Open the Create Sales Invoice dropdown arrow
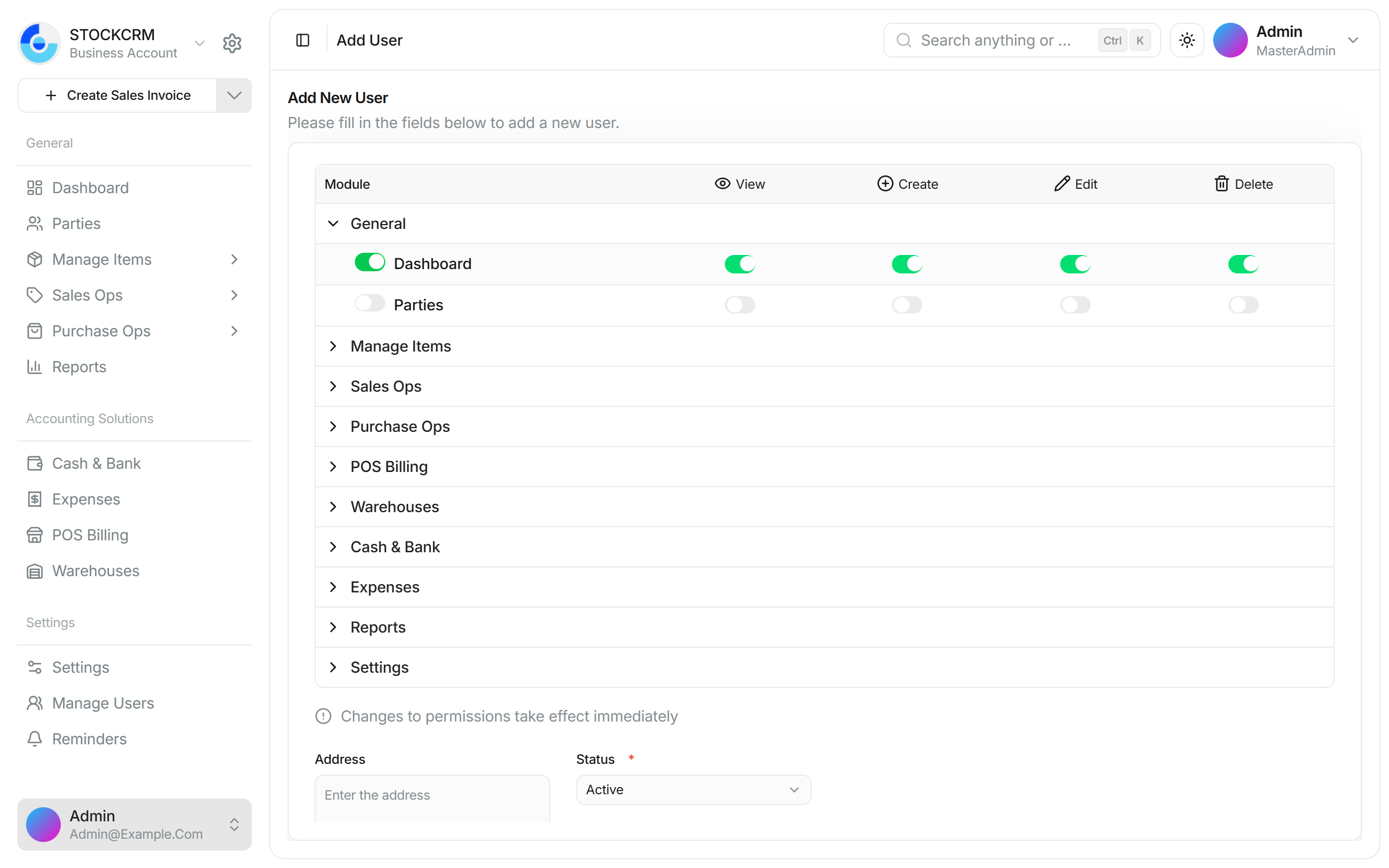 coord(234,95)
